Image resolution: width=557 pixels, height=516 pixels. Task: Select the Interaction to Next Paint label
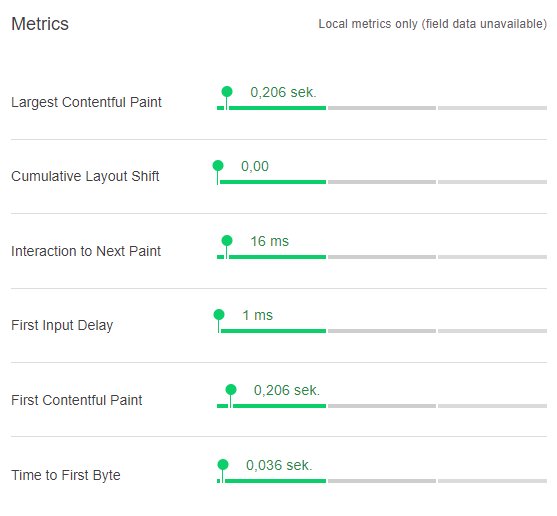point(86,251)
